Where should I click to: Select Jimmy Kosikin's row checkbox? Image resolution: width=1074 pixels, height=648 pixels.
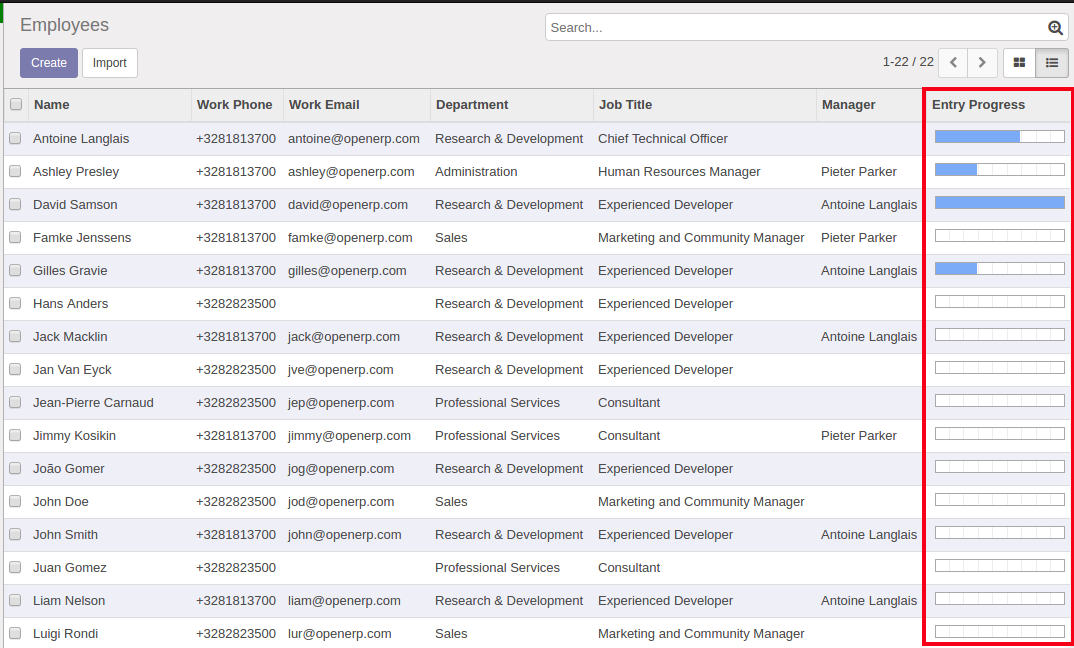click(x=15, y=435)
